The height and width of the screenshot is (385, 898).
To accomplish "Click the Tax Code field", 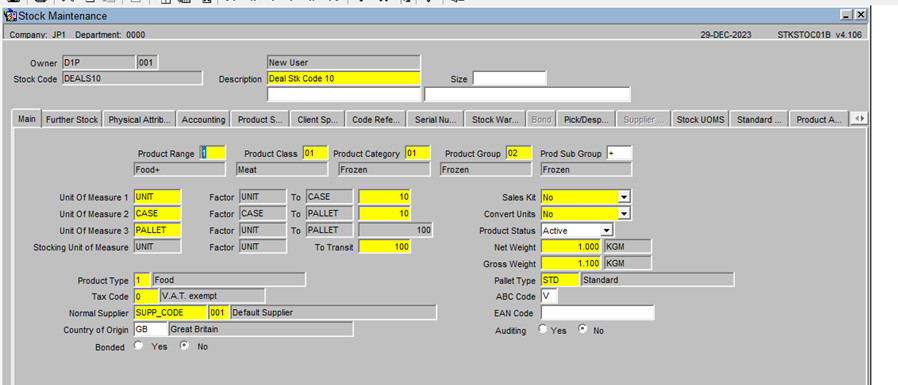I will point(145,296).
